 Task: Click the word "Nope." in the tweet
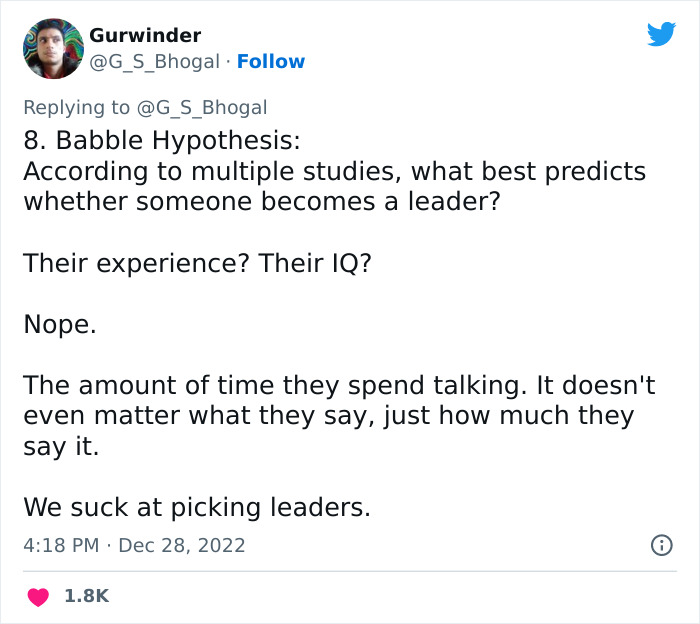click(x=60, y=324)
